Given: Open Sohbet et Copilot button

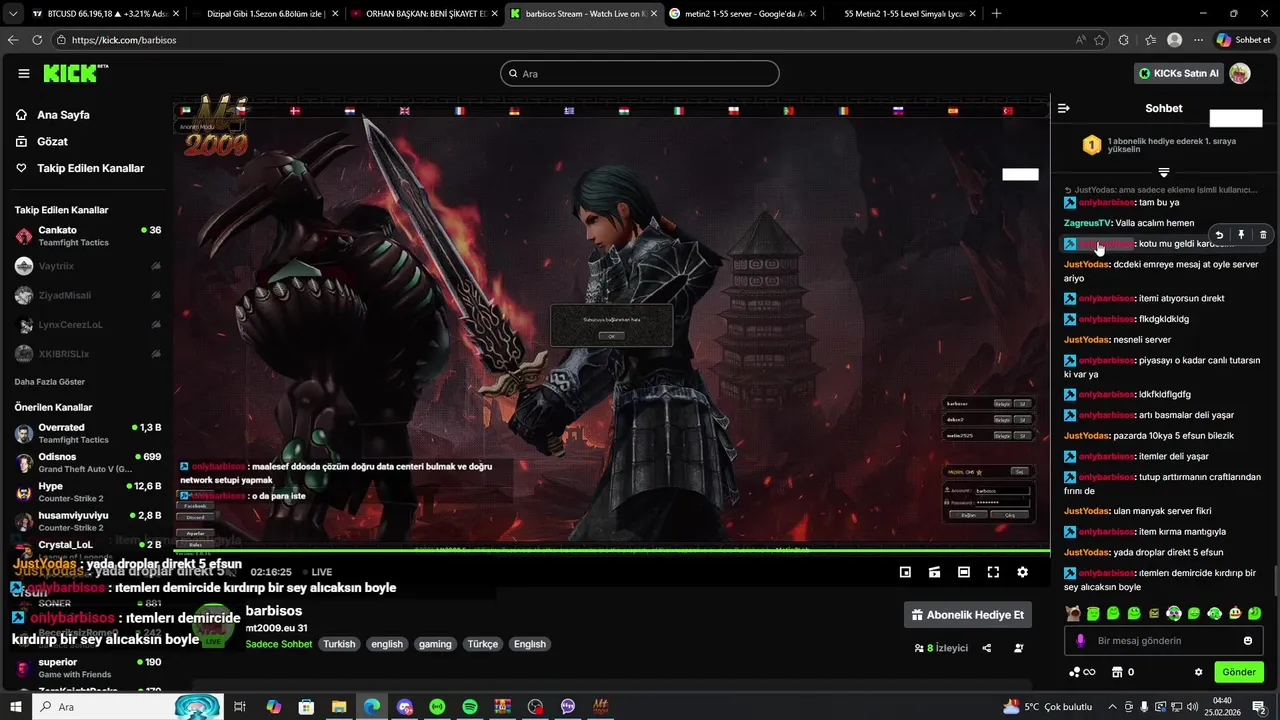Looking at the screenshot, I should (1243, 40).
